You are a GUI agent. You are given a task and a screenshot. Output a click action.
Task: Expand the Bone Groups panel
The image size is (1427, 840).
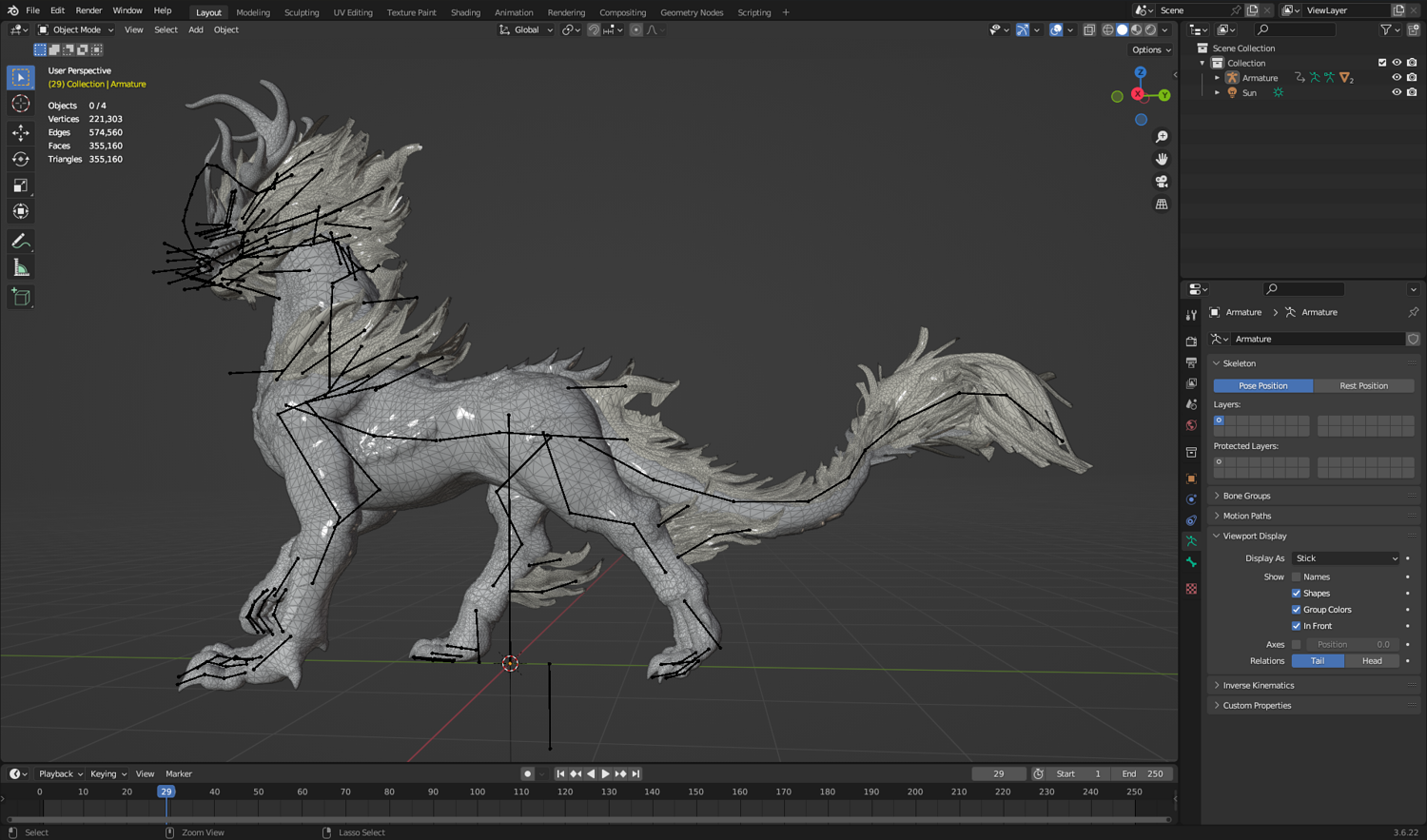point(1246,496)
